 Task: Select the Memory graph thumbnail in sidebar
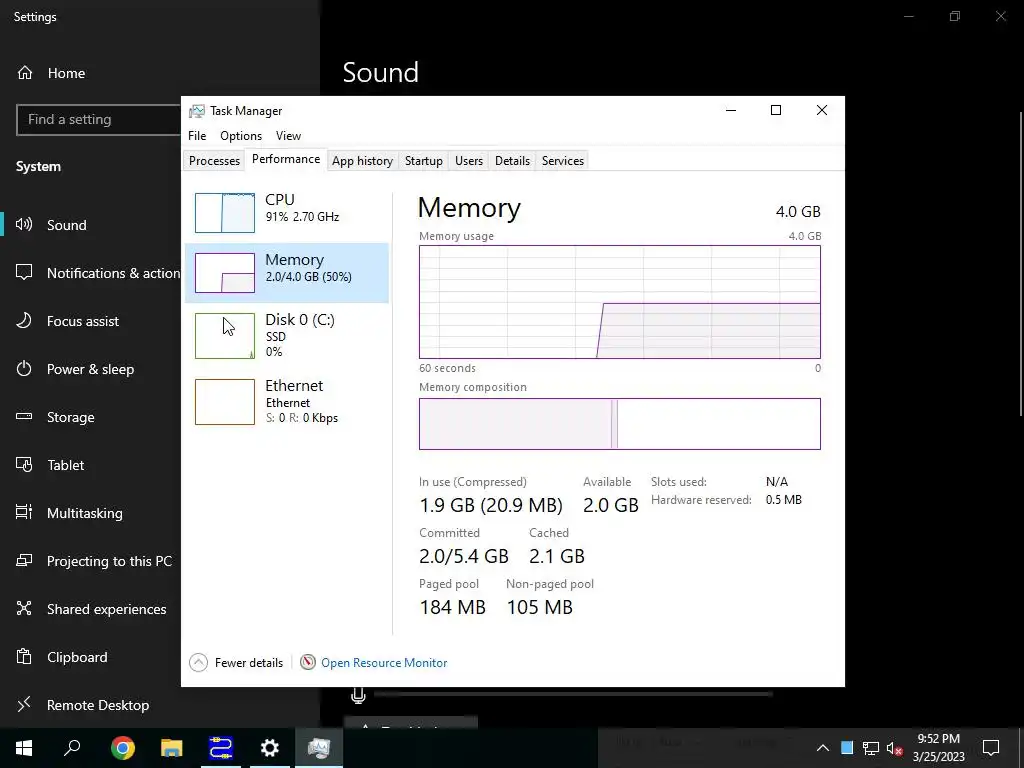pyautogui.click(x=225, y=273)
